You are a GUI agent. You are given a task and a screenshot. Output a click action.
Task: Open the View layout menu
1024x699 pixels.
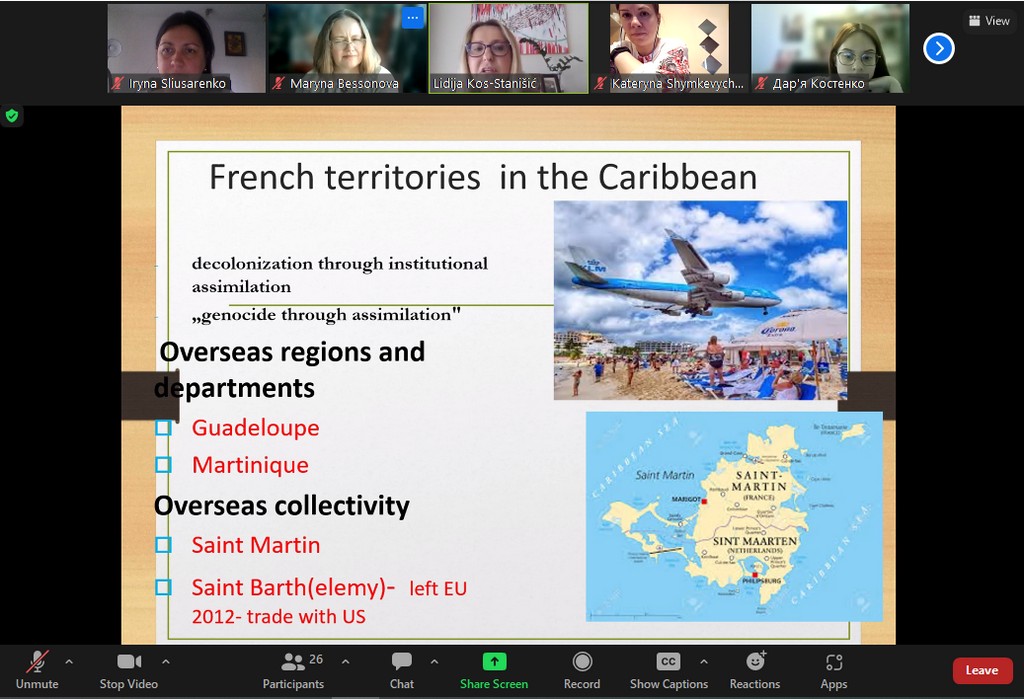(989, 21)
